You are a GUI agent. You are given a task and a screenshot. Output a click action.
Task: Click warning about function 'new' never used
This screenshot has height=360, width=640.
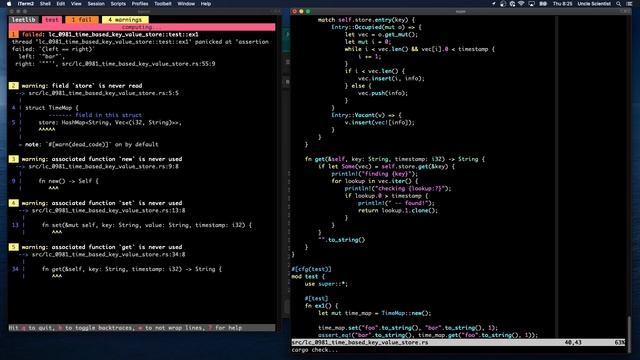click(102, 159)
